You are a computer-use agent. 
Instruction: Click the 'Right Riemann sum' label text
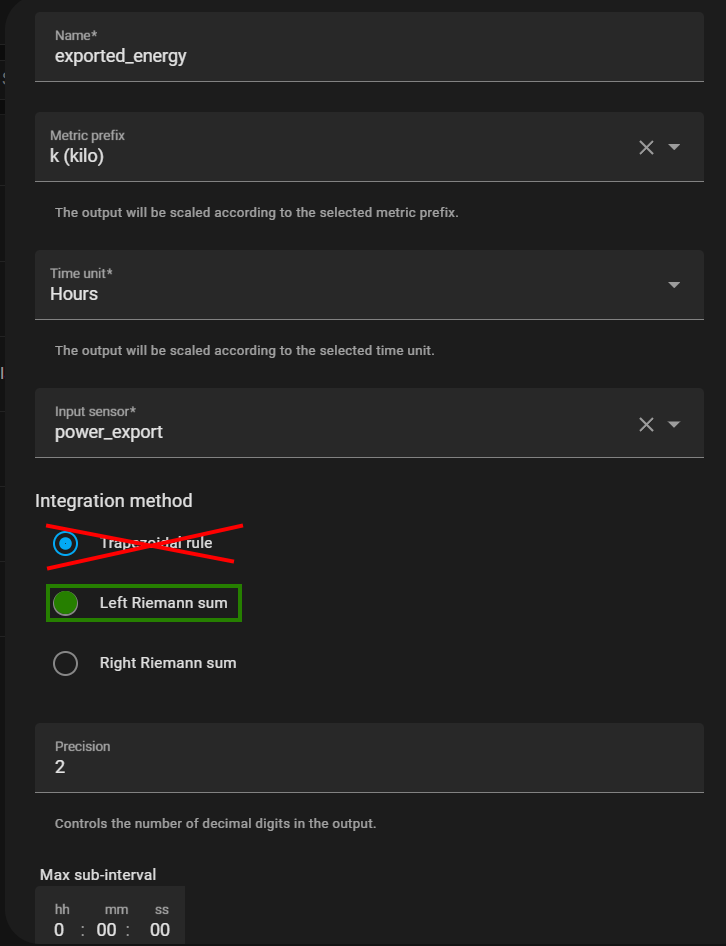pos(168,663)
